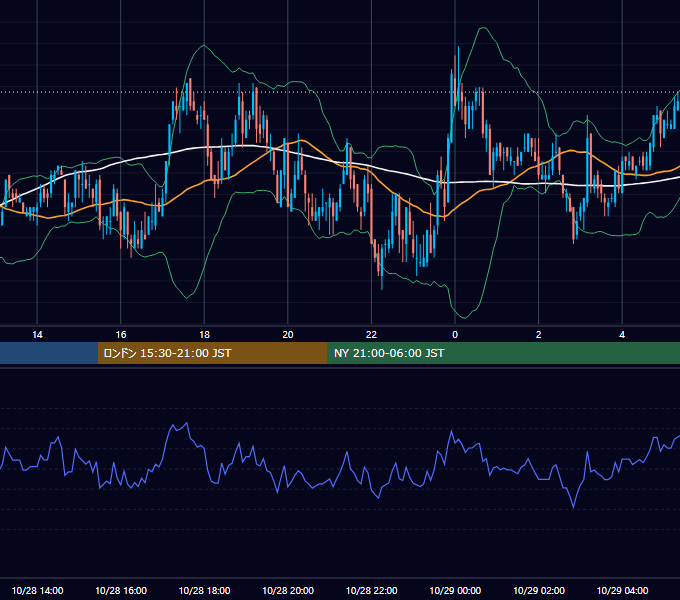Click hour label 2 on price chart axis
This screenshot has height=600, width=680.
pyautogui.click(x=539, y=334)
